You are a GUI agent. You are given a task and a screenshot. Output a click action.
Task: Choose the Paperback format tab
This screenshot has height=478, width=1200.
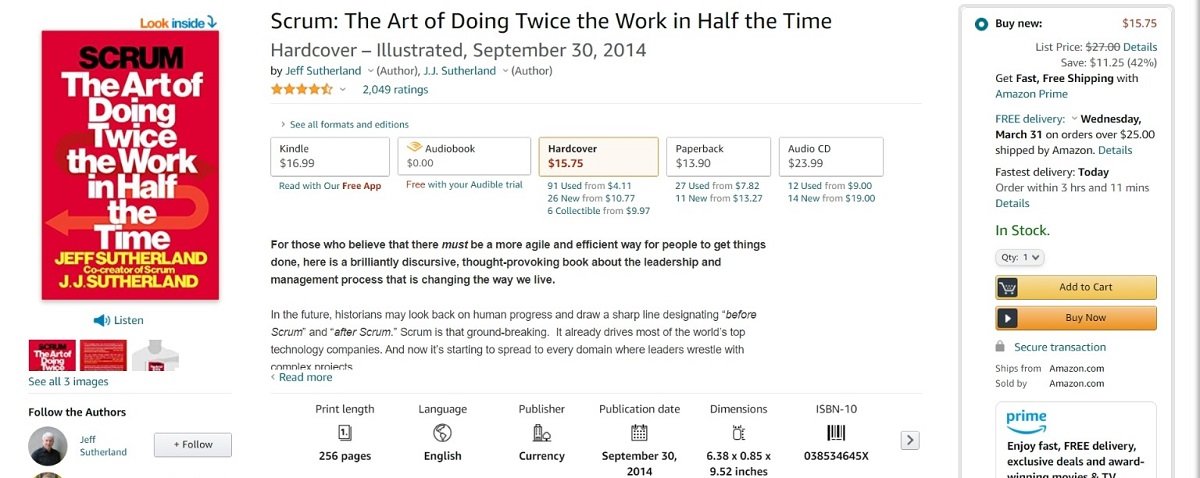717,156
